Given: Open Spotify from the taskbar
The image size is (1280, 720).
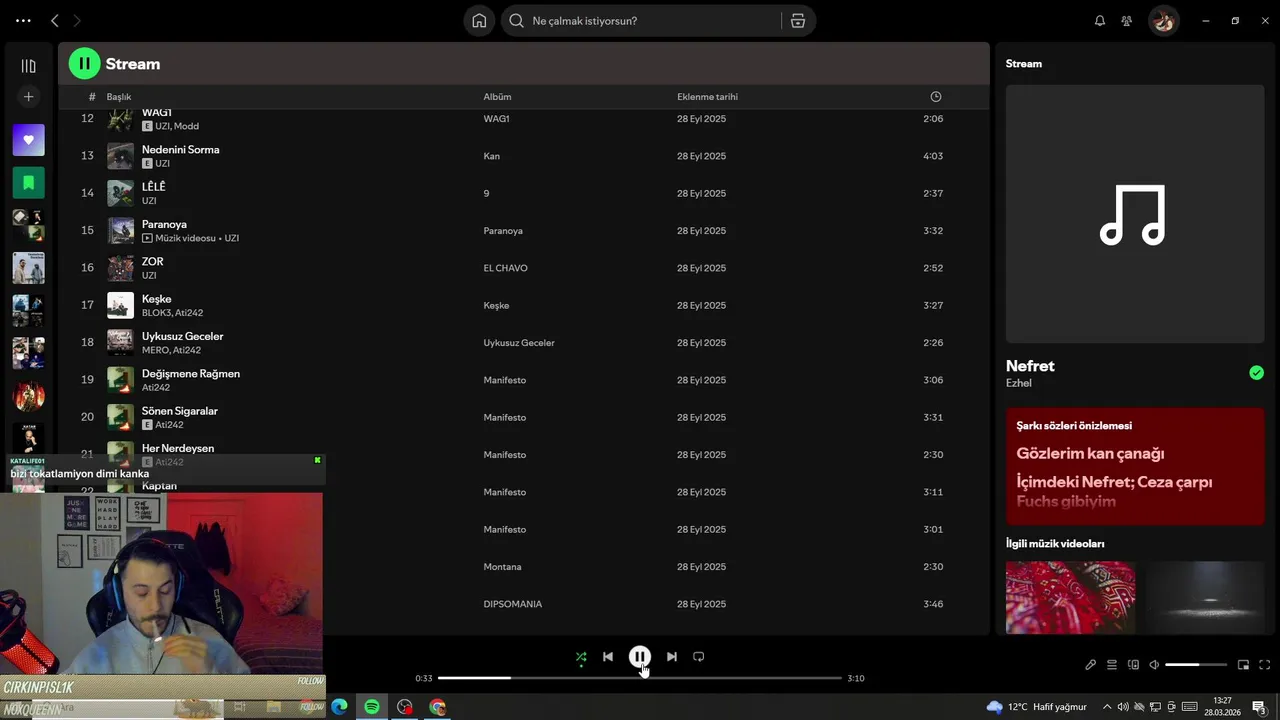Looking at the screenshot, I should click(x=372, y=707).
